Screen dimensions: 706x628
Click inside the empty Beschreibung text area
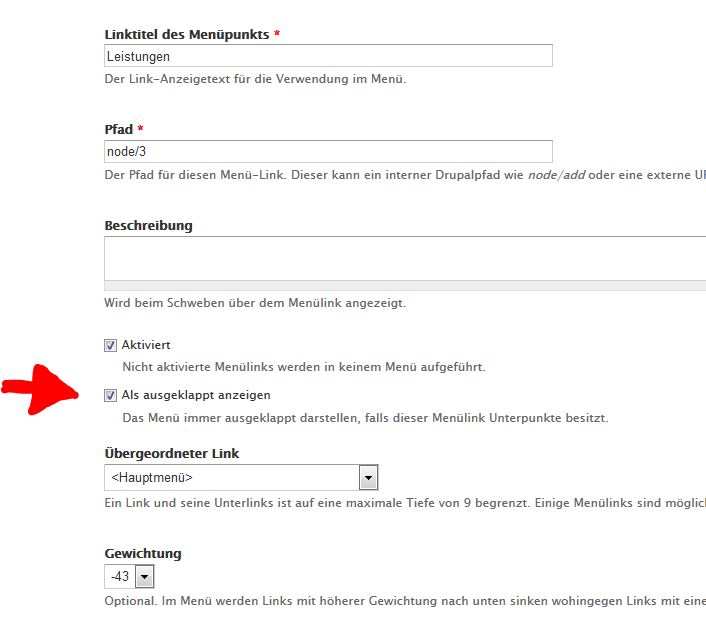(x=400, y=258)
